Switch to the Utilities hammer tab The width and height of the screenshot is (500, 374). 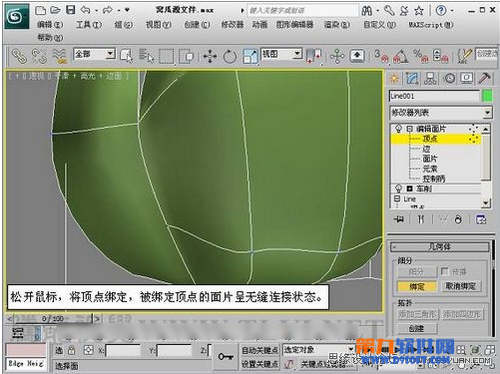coord(484,78)
